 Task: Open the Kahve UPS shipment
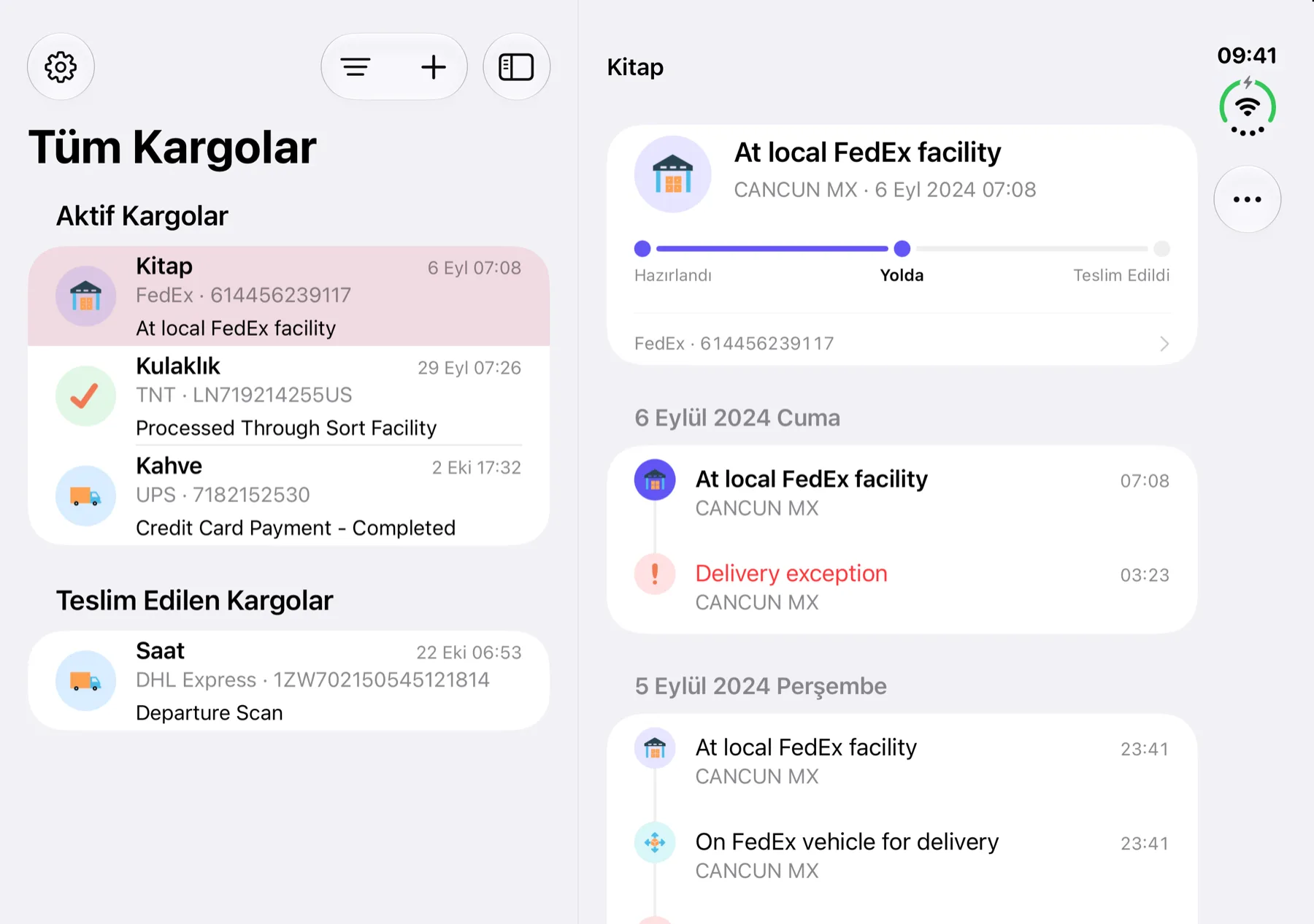(x=289, y=496)
